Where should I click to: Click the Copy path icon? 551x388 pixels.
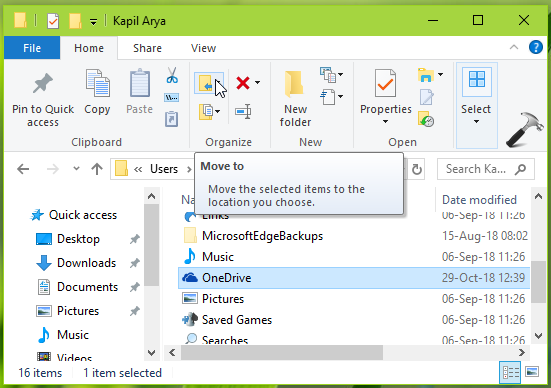[171, 97]
